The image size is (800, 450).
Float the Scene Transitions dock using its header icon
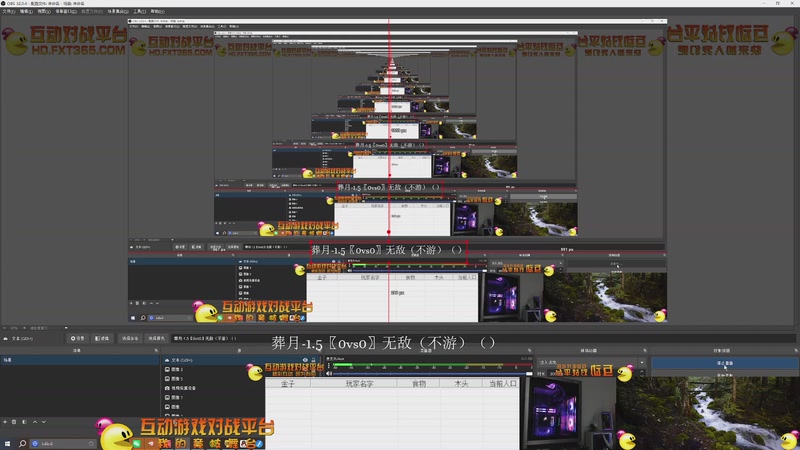click(x=645, y=351)
